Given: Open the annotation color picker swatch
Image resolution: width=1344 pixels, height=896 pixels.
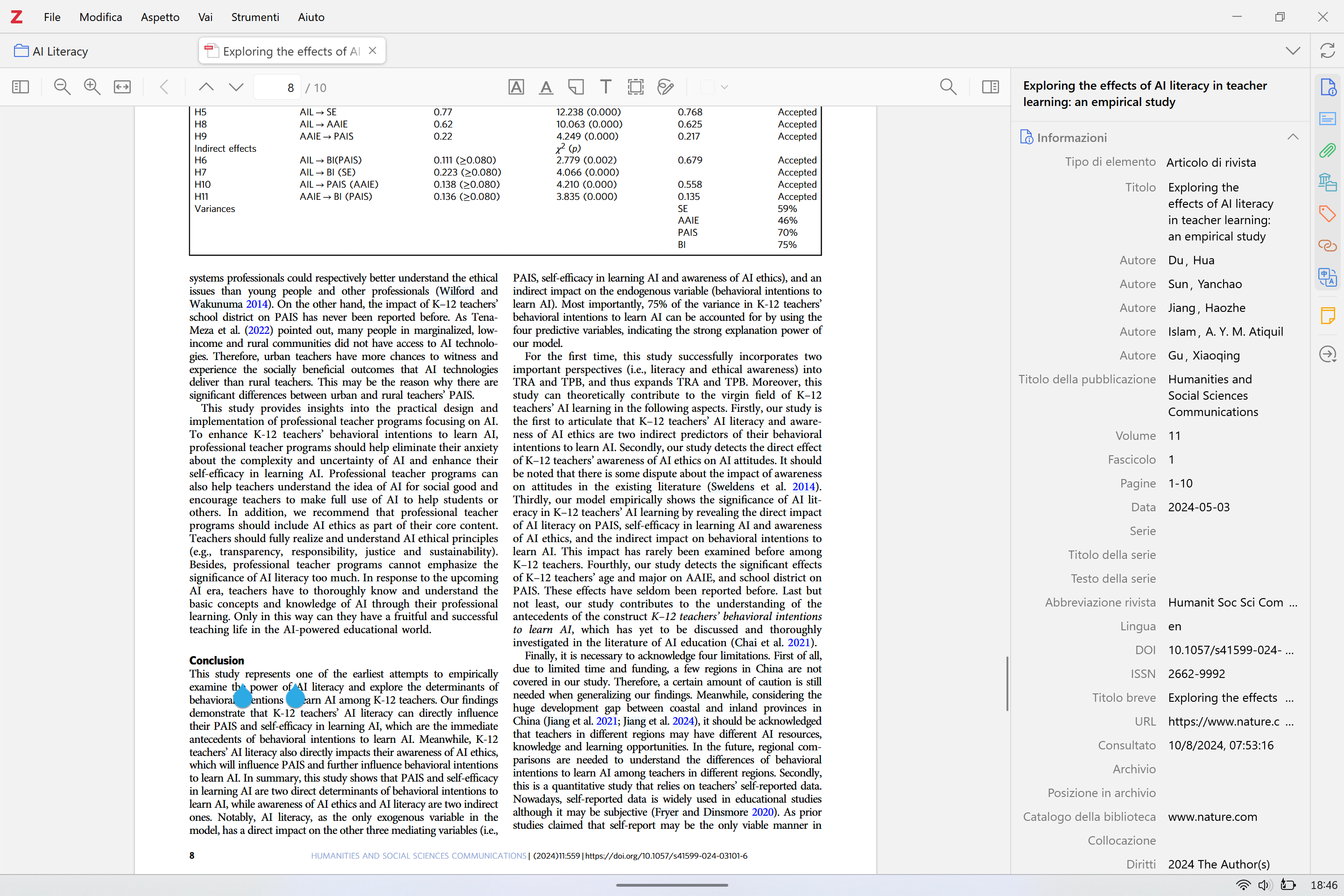Looking at the screenshot, I should tap(708, 87).
